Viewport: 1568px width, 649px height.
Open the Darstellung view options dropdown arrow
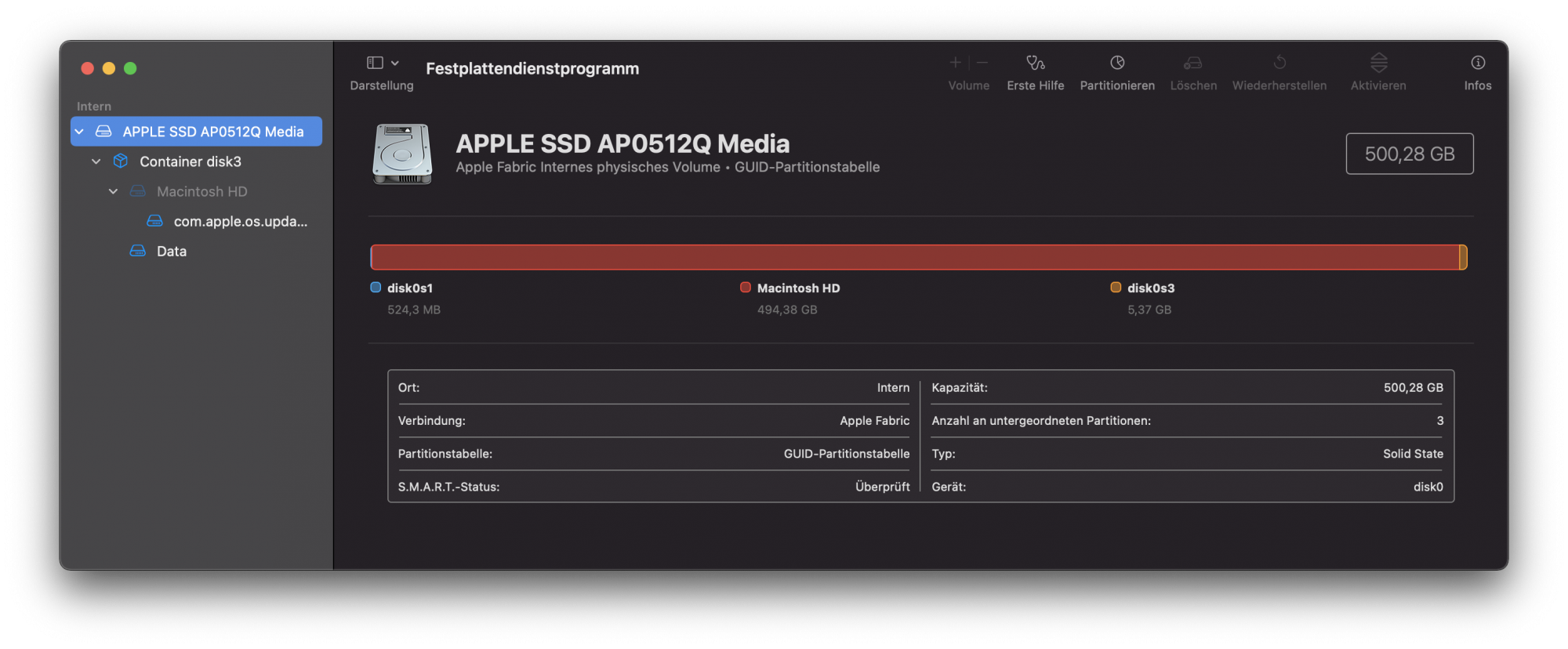395,63
